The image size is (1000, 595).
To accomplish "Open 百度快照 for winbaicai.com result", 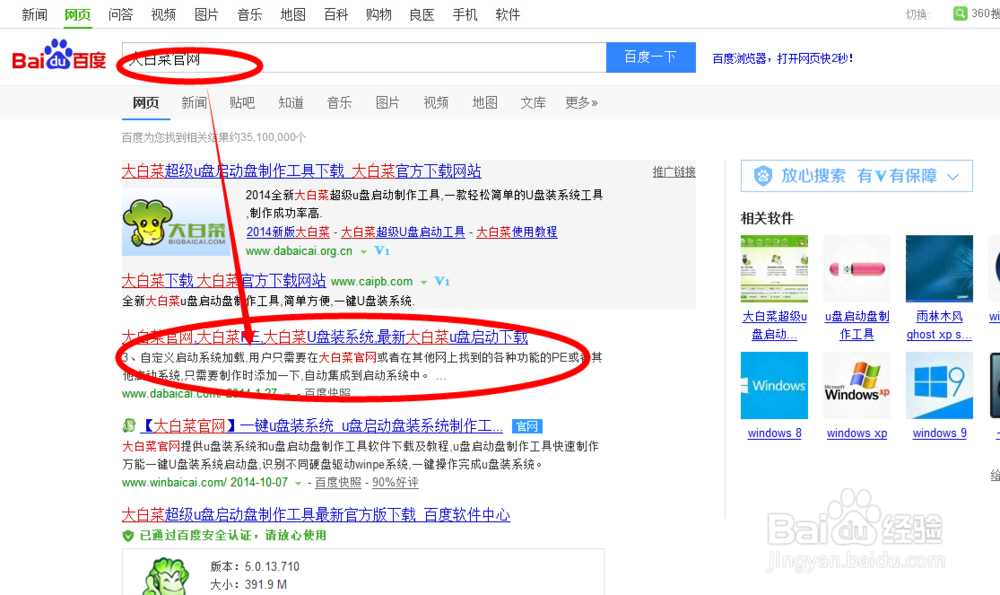I will (338, 483).
